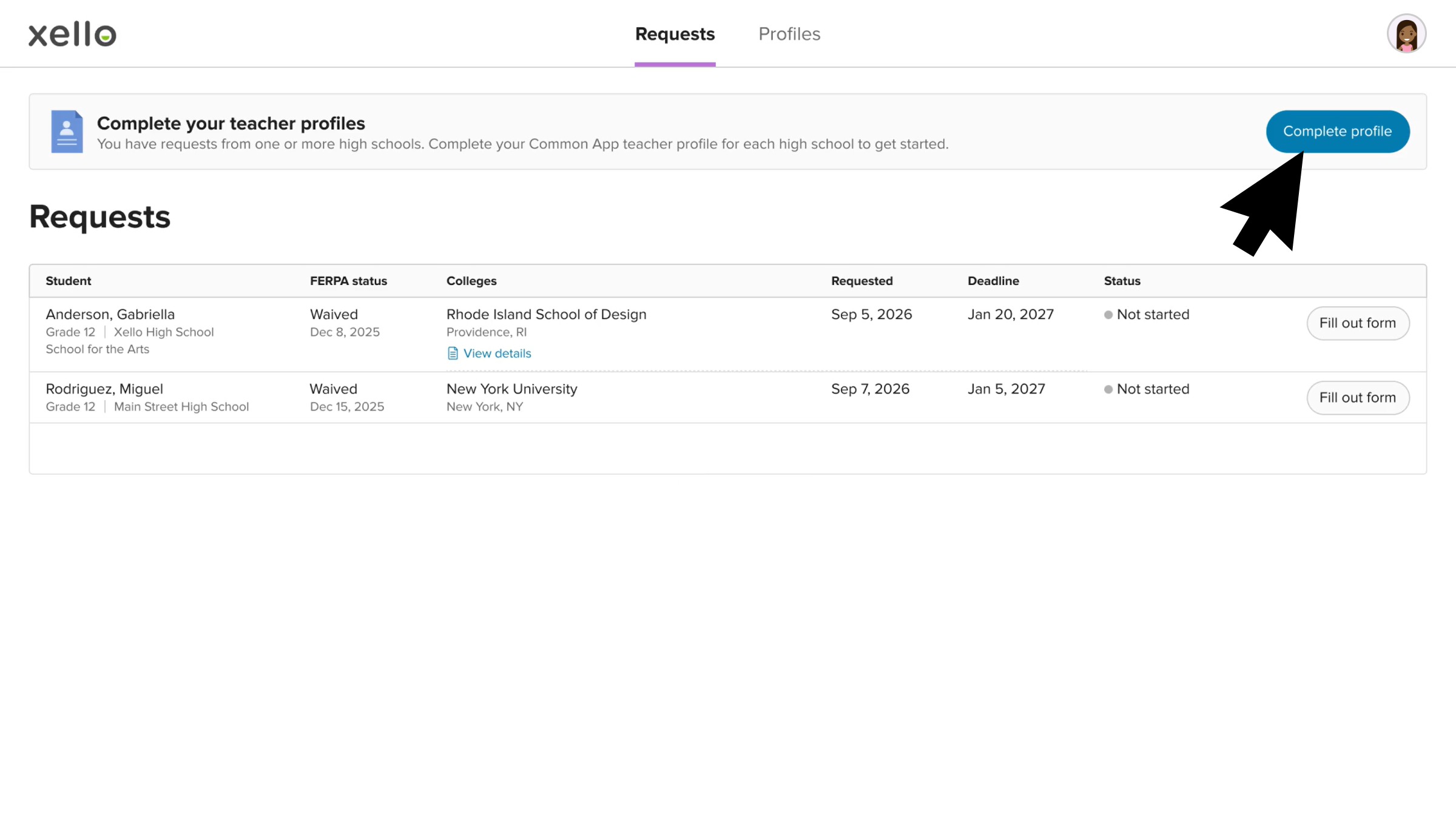Click the Colleges column header
The width and height of the screenshot is (1456, 818).
coord(471,281)
